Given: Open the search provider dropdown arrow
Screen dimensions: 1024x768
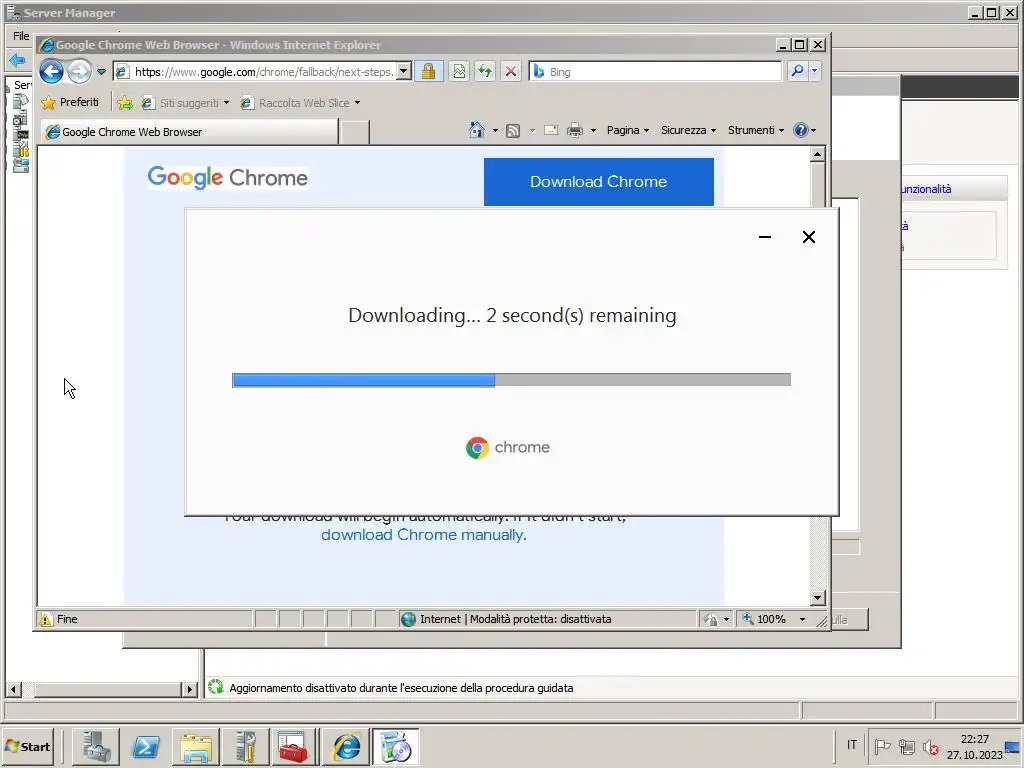Looking at the screenshot, I should 814,71.
